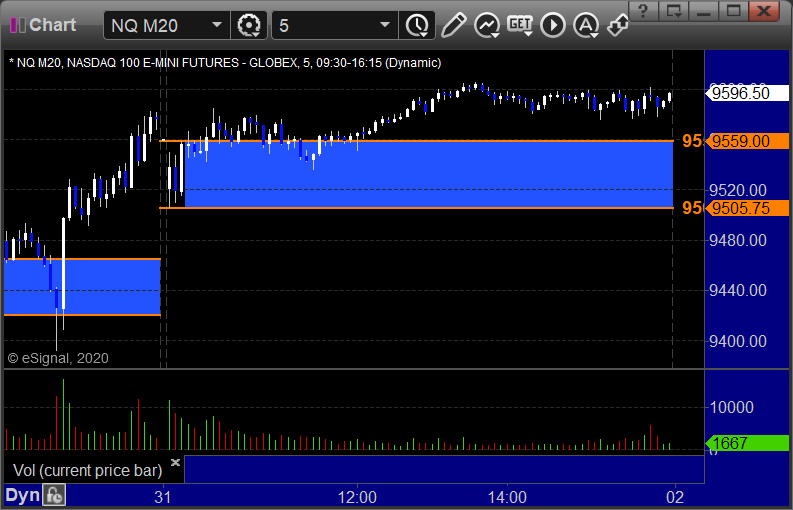Click the 9480.00 price axis label
This screenshot has height=510, width=793.
(738, 240)
